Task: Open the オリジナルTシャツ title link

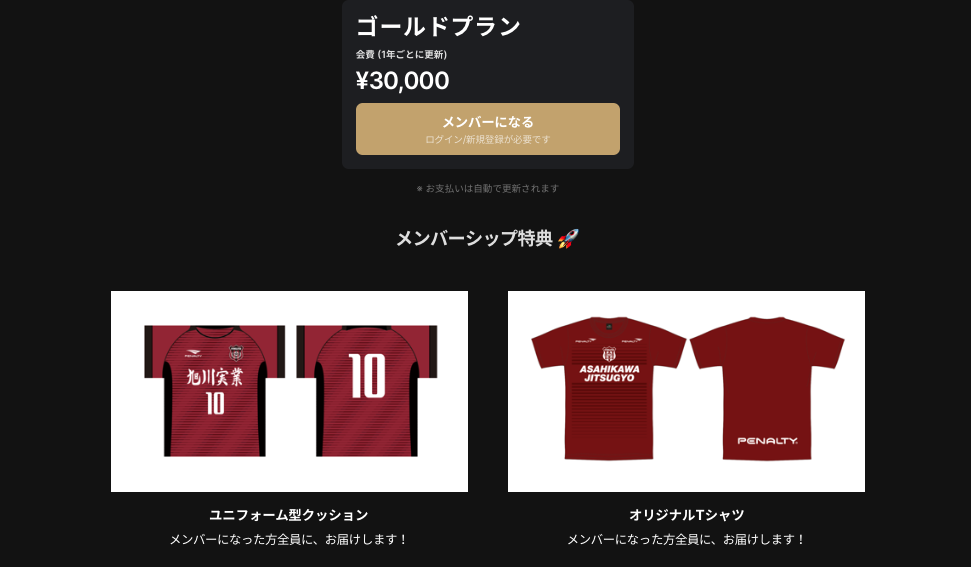Action: coord(686,515)
